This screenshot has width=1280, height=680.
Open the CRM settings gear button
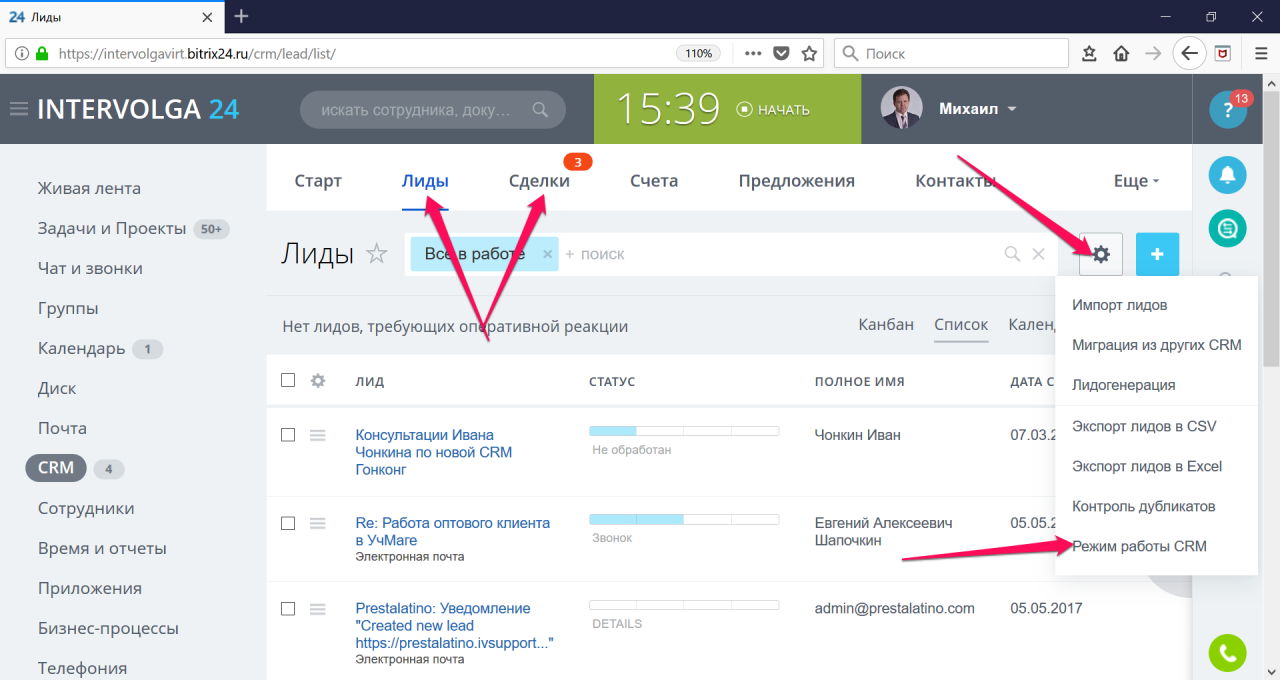tap(1101, 254)
